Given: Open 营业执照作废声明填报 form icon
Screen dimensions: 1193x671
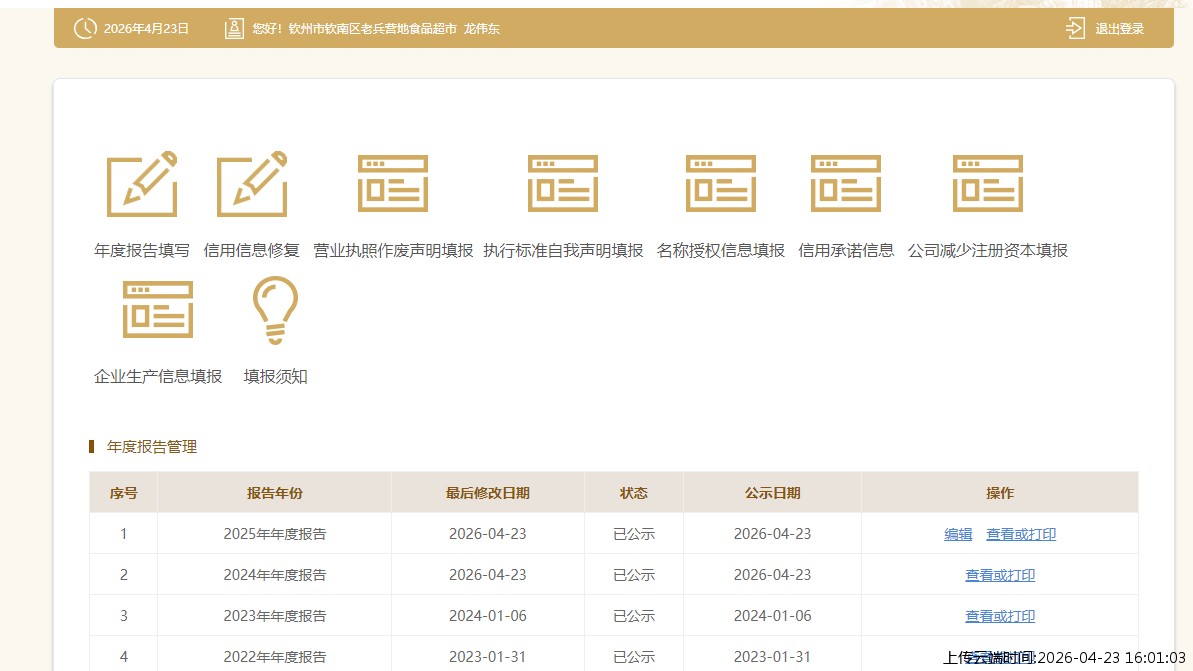Looking at the screenshot, I should (x=393, y=184).
